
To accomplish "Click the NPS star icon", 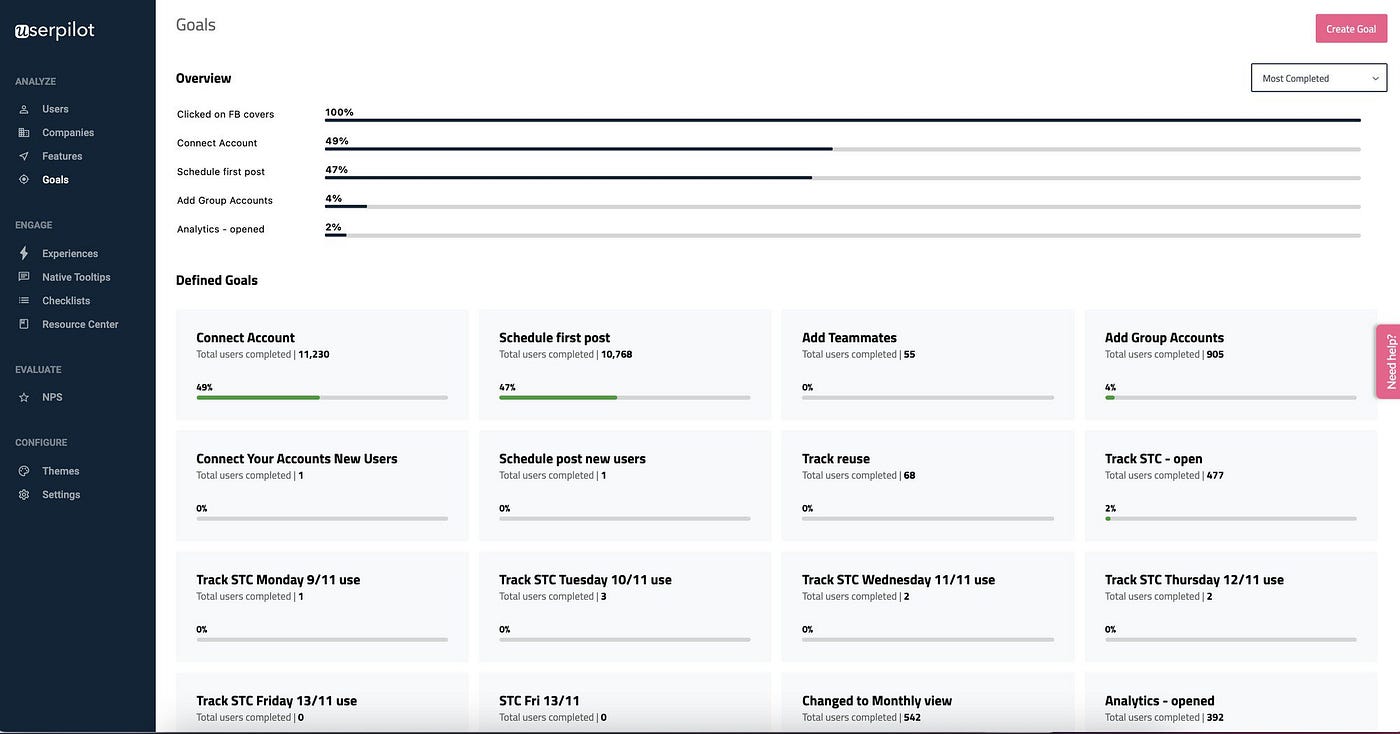I will [x=24, y=397].
